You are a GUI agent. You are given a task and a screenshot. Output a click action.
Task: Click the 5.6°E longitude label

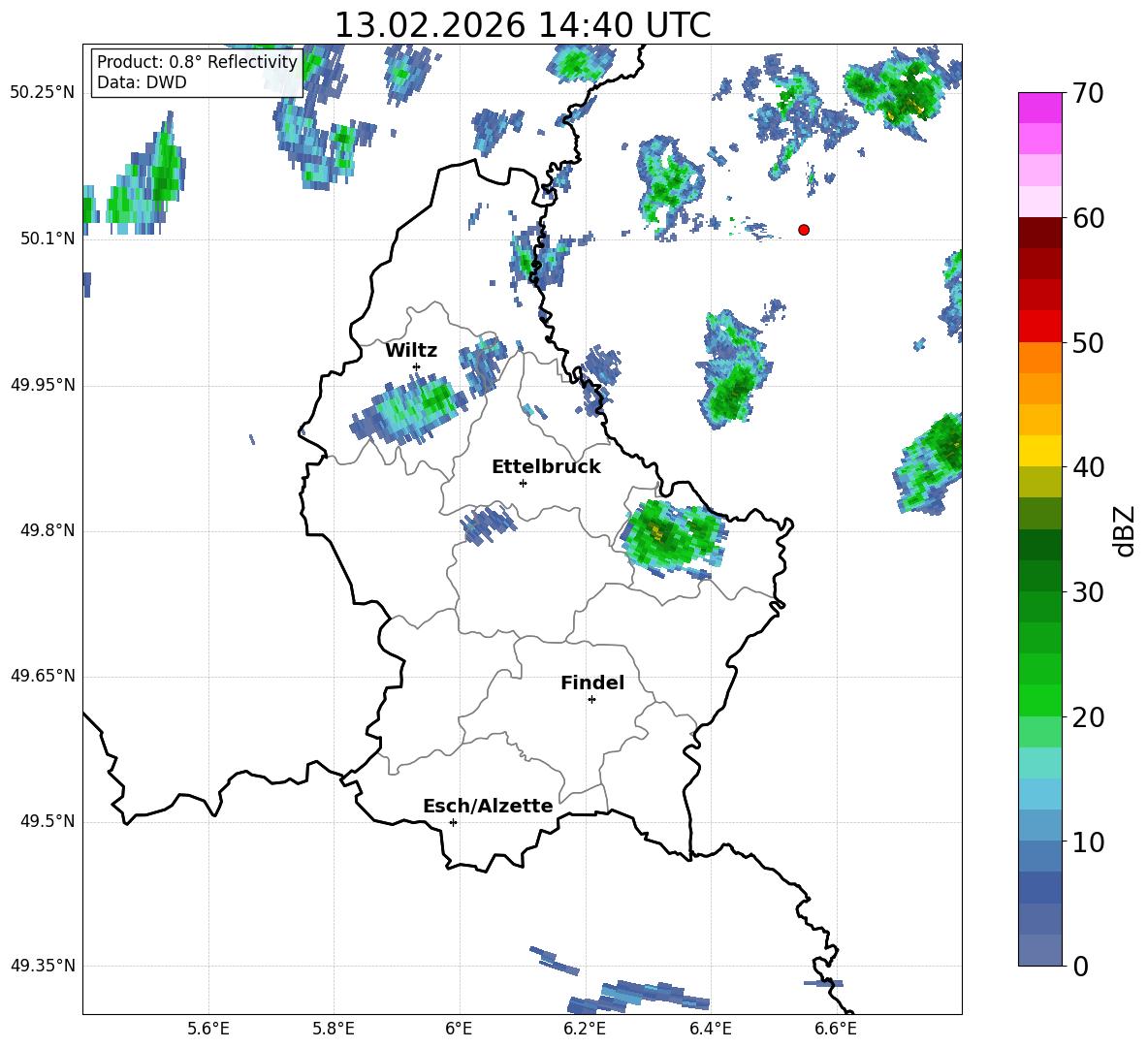[208, 1029]
